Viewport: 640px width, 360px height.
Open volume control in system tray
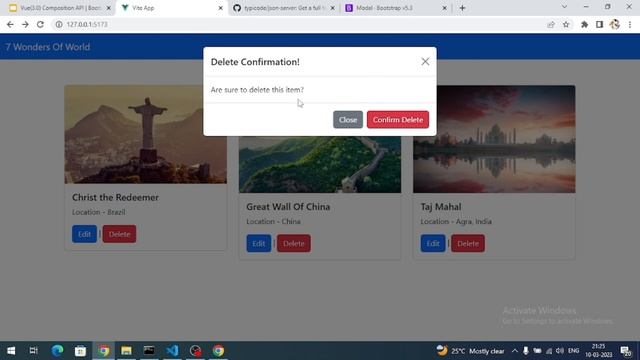560,351
